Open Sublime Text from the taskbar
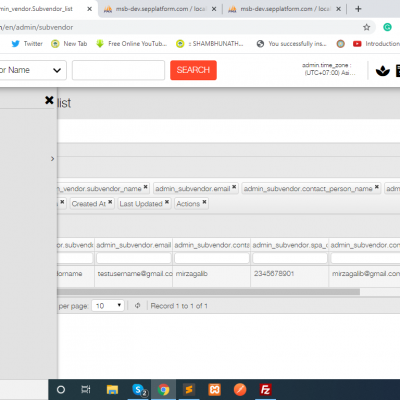The height and width of the screenshot is (400, 400). tap(189, 389)
